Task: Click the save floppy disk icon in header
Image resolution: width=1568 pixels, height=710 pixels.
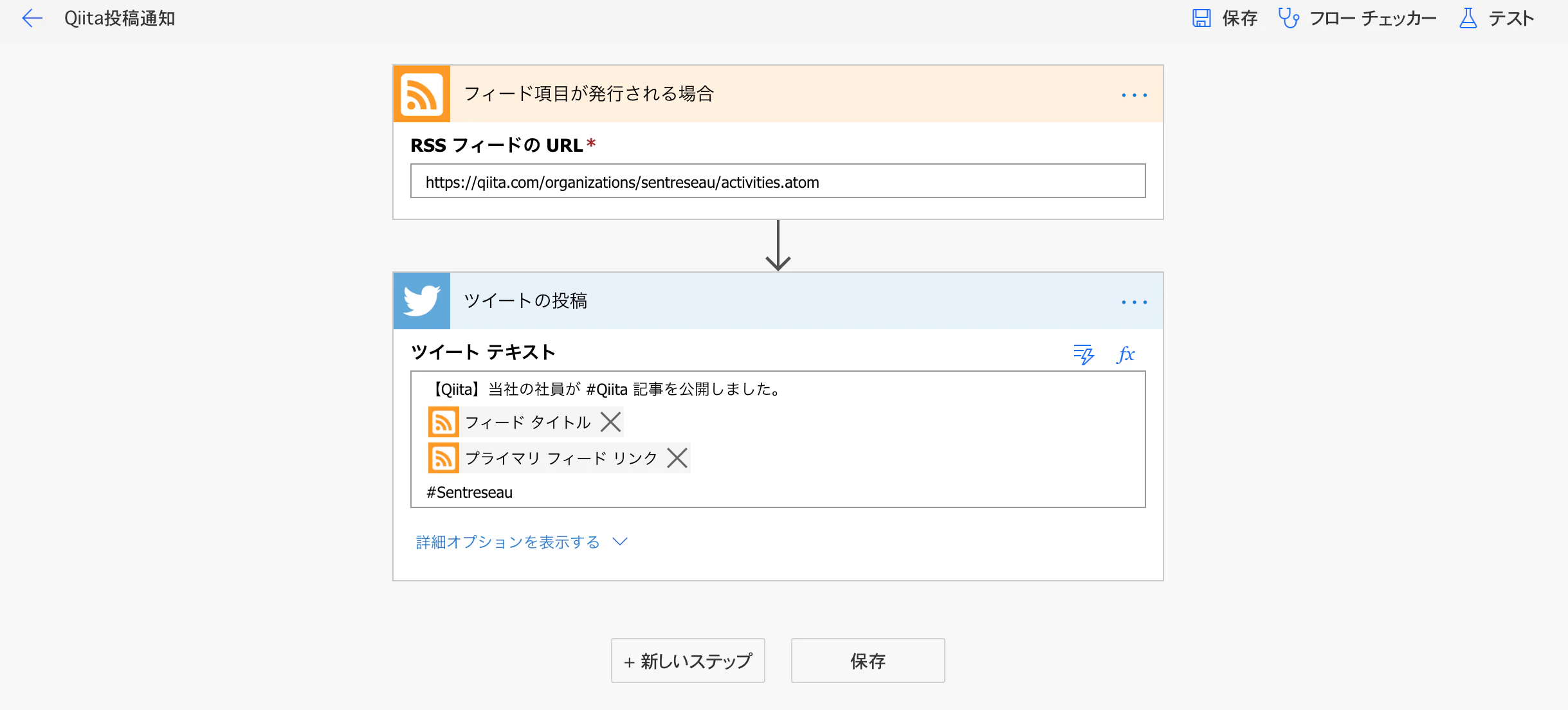Action: [1201, 18]
